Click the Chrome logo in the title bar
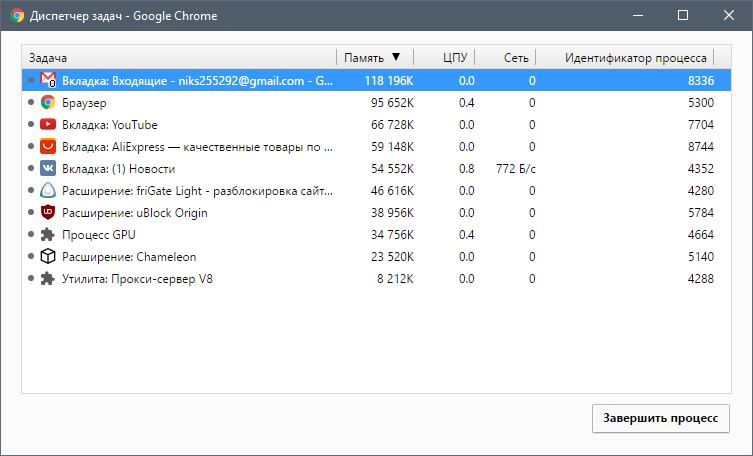Viewport: 753px width, 456px height. tap(17, 15)
